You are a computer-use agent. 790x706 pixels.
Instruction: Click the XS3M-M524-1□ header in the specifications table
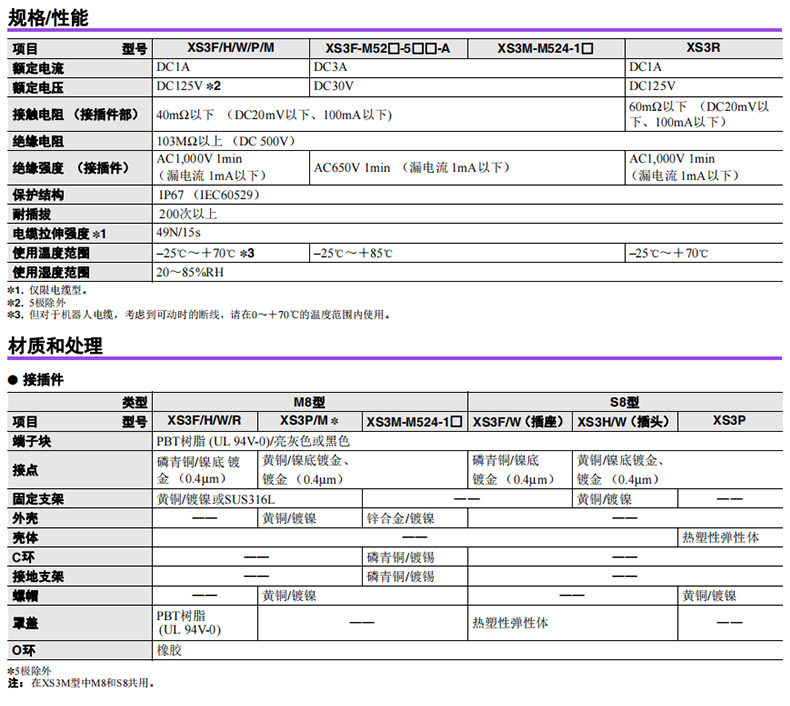tap(546, 47)
